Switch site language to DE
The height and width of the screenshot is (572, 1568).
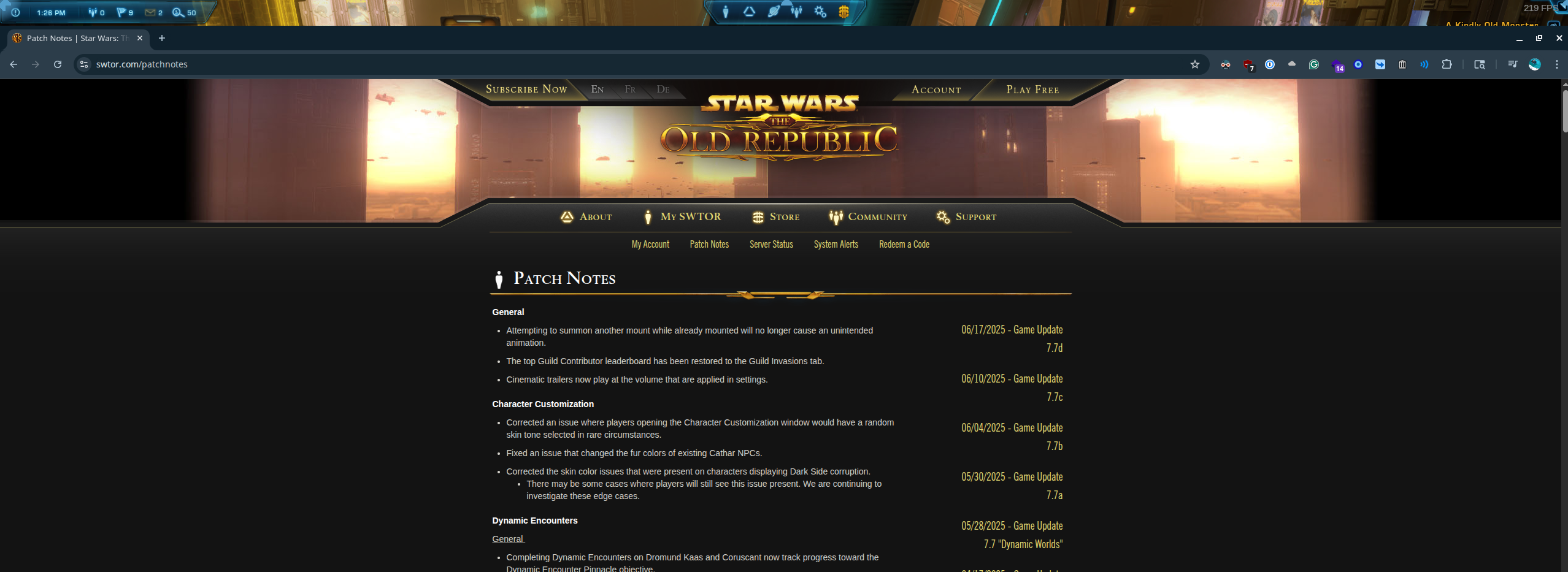click(x=663, y=90)
